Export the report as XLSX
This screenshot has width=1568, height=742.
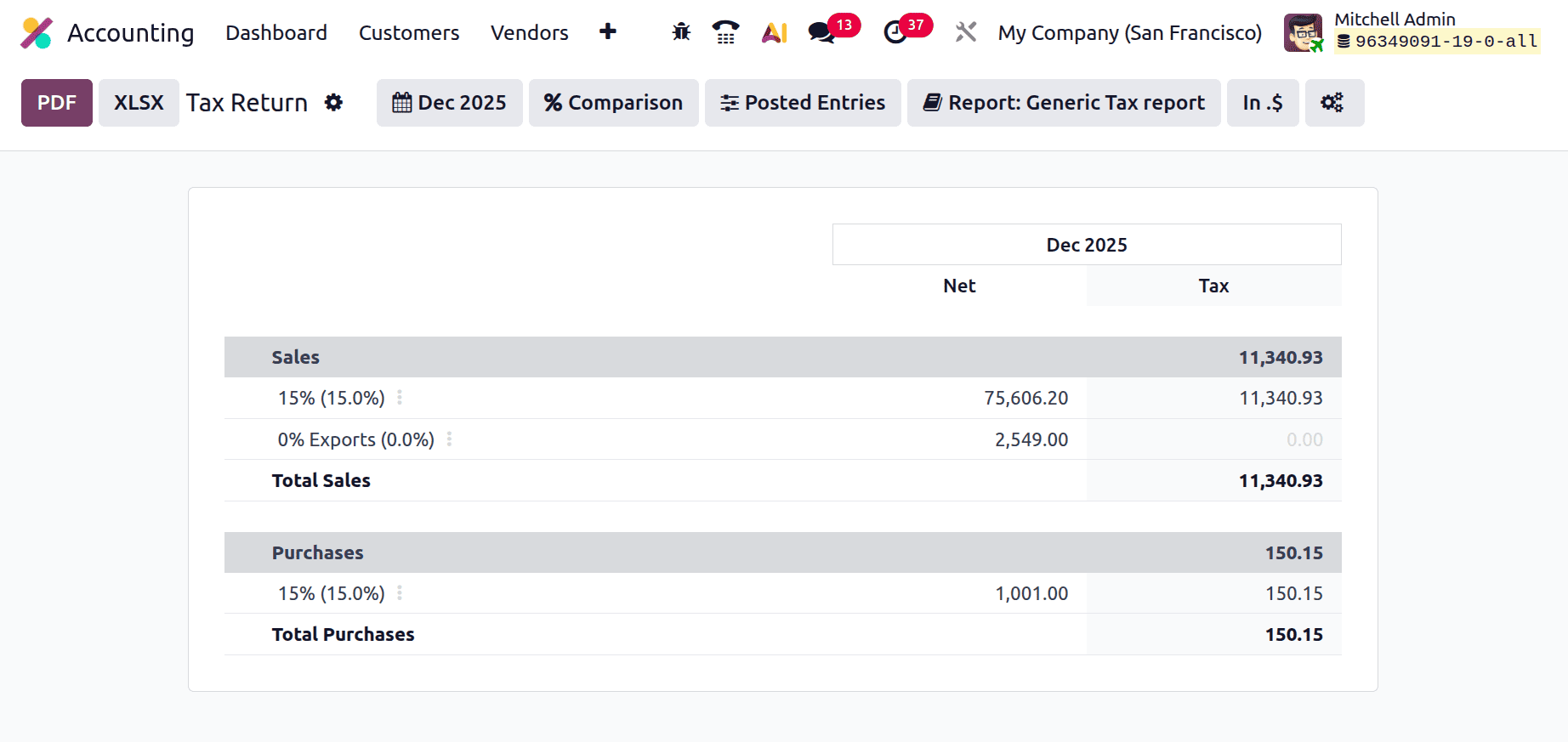139,103
